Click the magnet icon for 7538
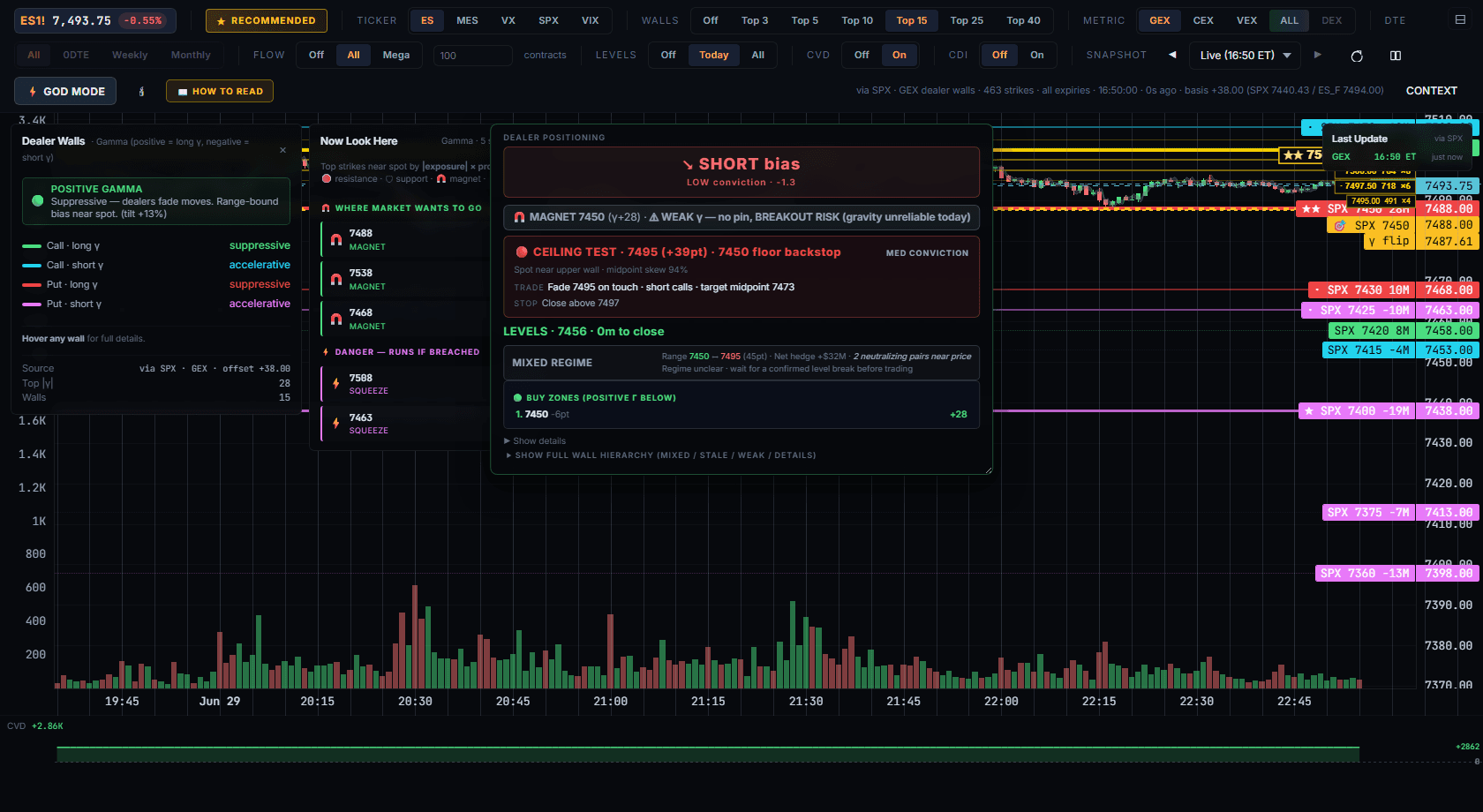1483x812 pixels. (336, 279)
